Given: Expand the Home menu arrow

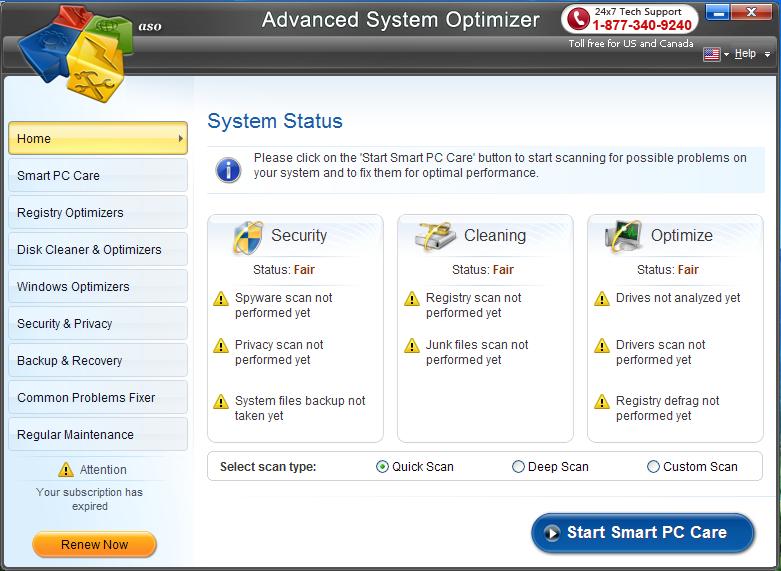Looking at the screenshot, I should (x=180, y=139).
